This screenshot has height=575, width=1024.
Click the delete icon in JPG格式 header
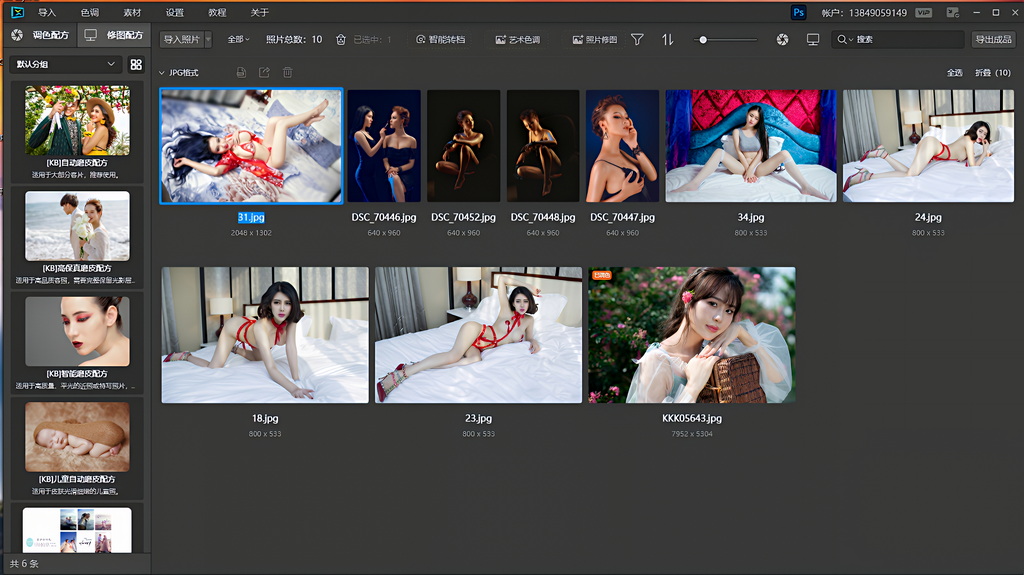[x=288, y=73]
